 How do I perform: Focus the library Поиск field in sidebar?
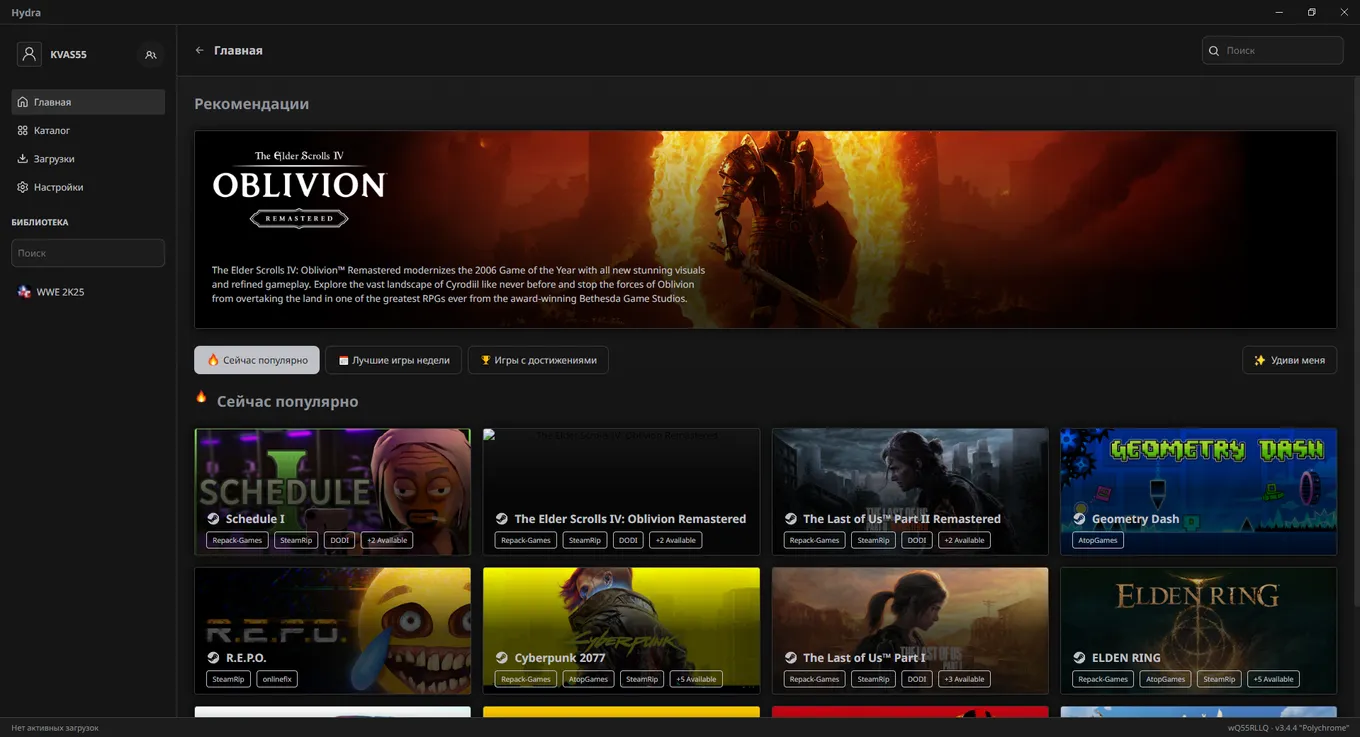click(88, 253)
